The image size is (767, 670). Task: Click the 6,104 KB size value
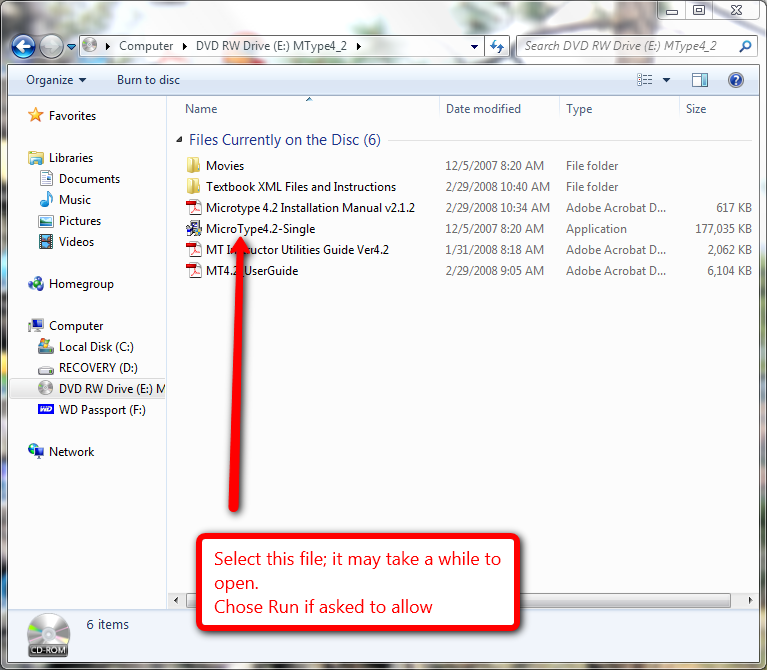pos(729,270)
